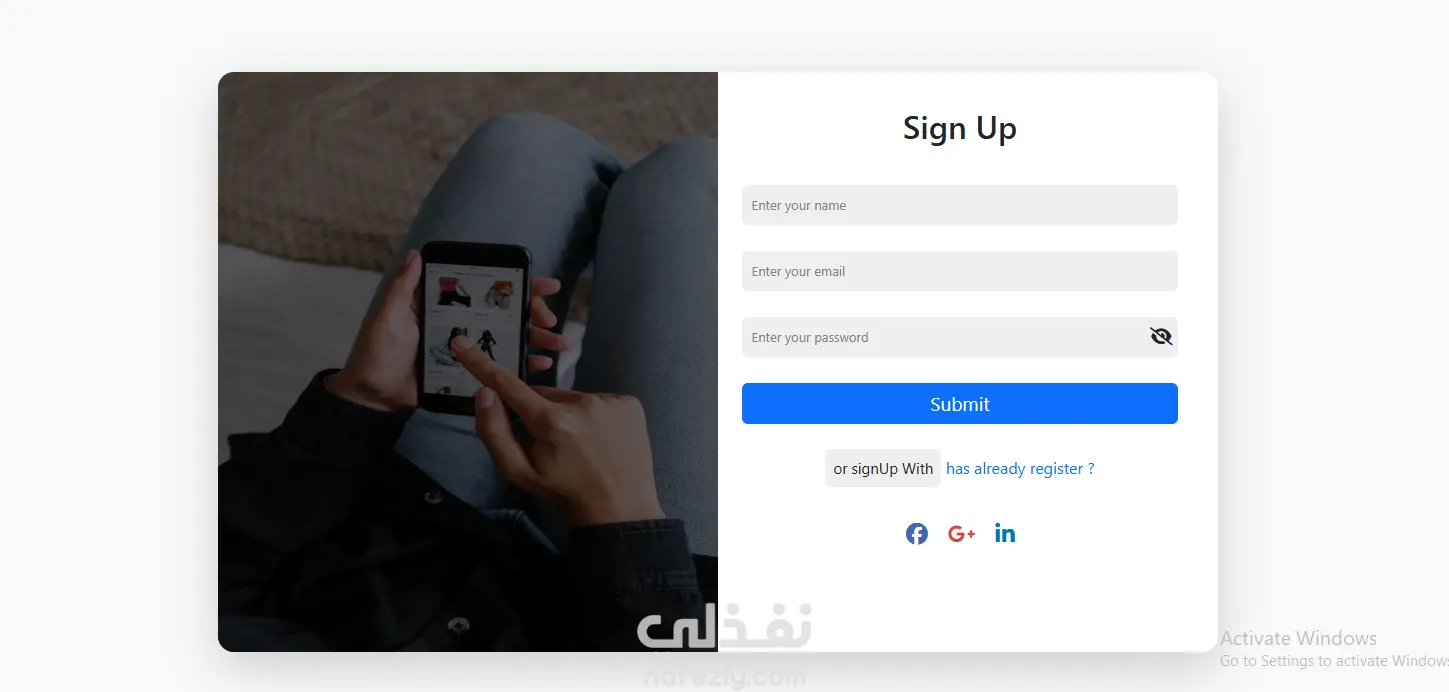This screenshot has width=1449, height=692.
Task: Click the or signUp With button
Action: pos(883,468)
